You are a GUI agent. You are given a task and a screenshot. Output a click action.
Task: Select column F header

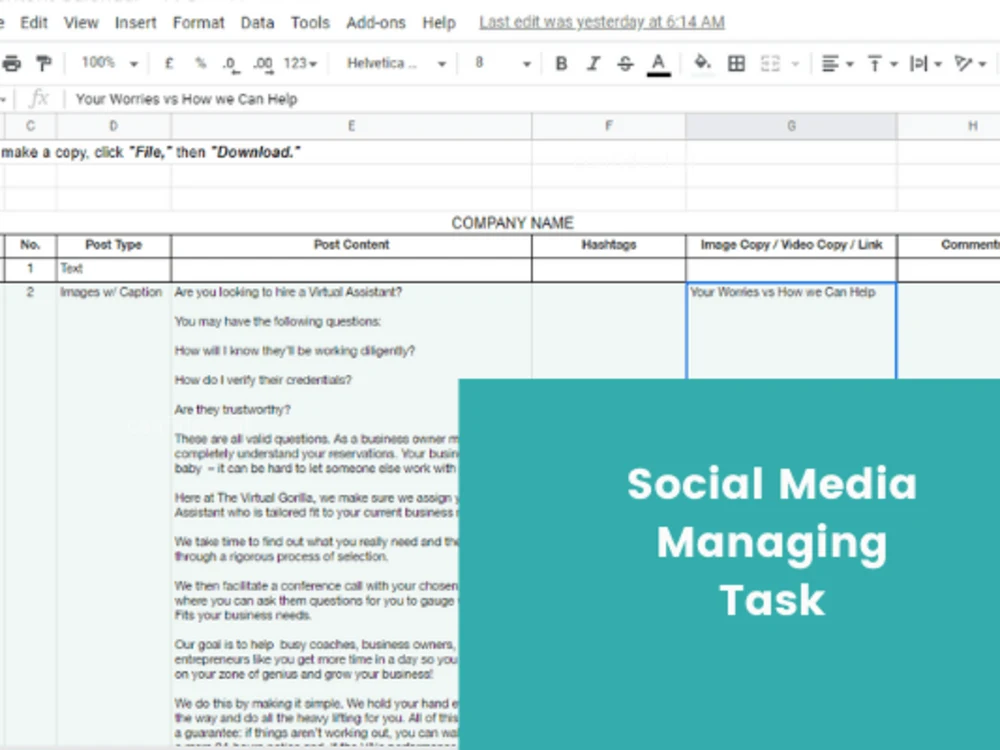pos(608,126)
